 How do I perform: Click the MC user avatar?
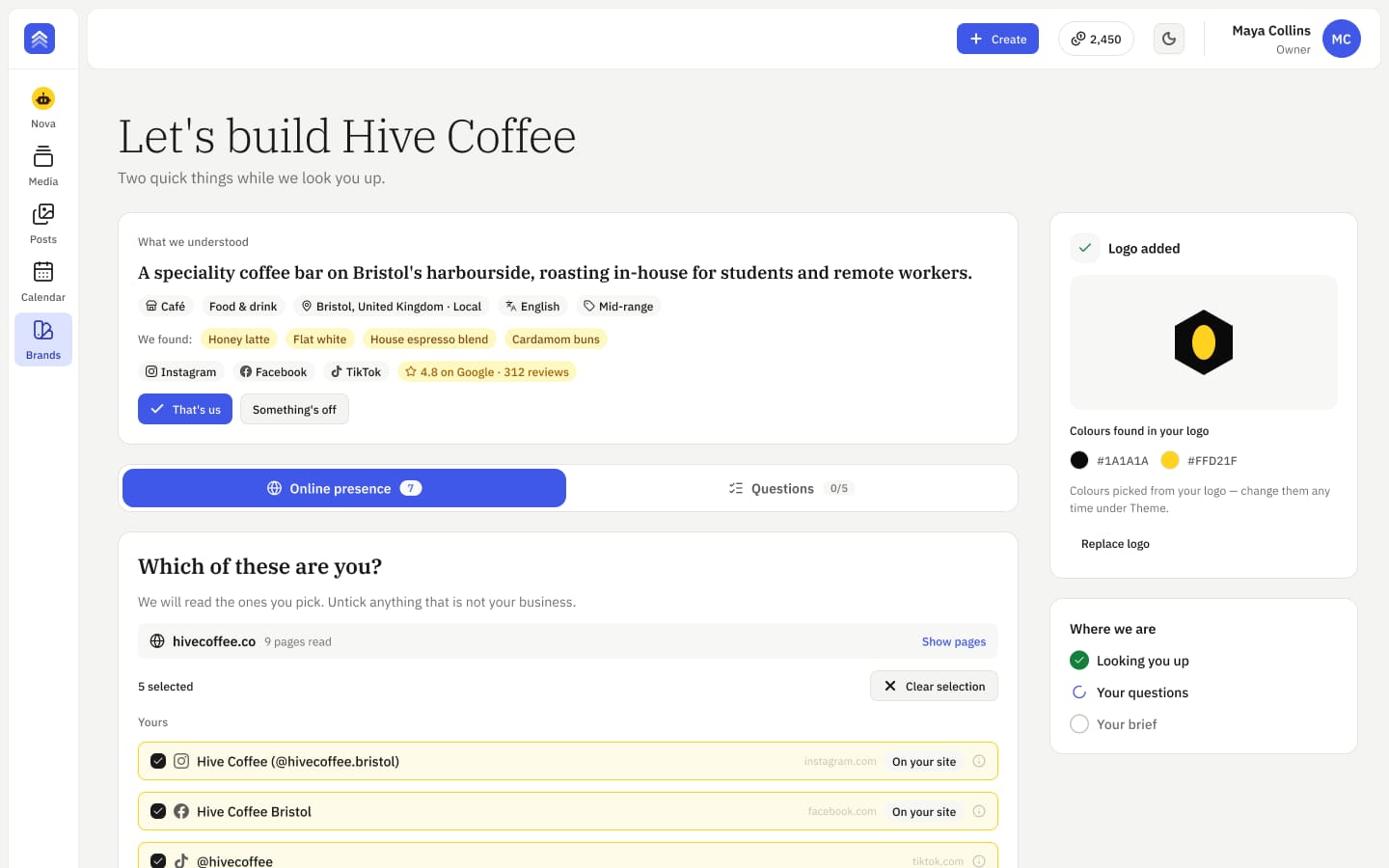point(1341,39)
